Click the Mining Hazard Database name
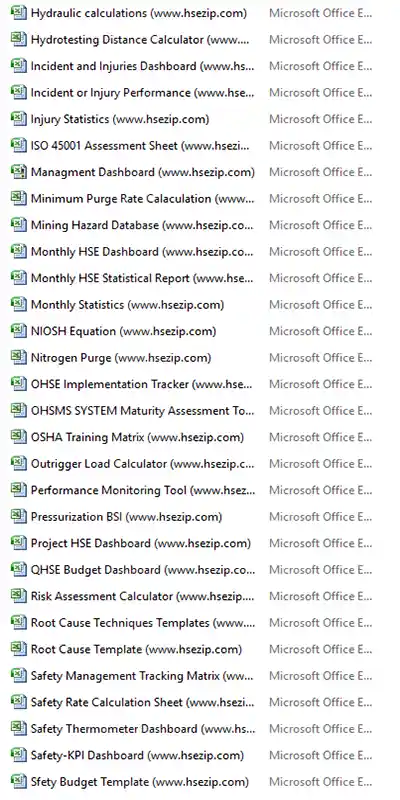The height and width of the screenshot is (800, 400). point(142,226)
